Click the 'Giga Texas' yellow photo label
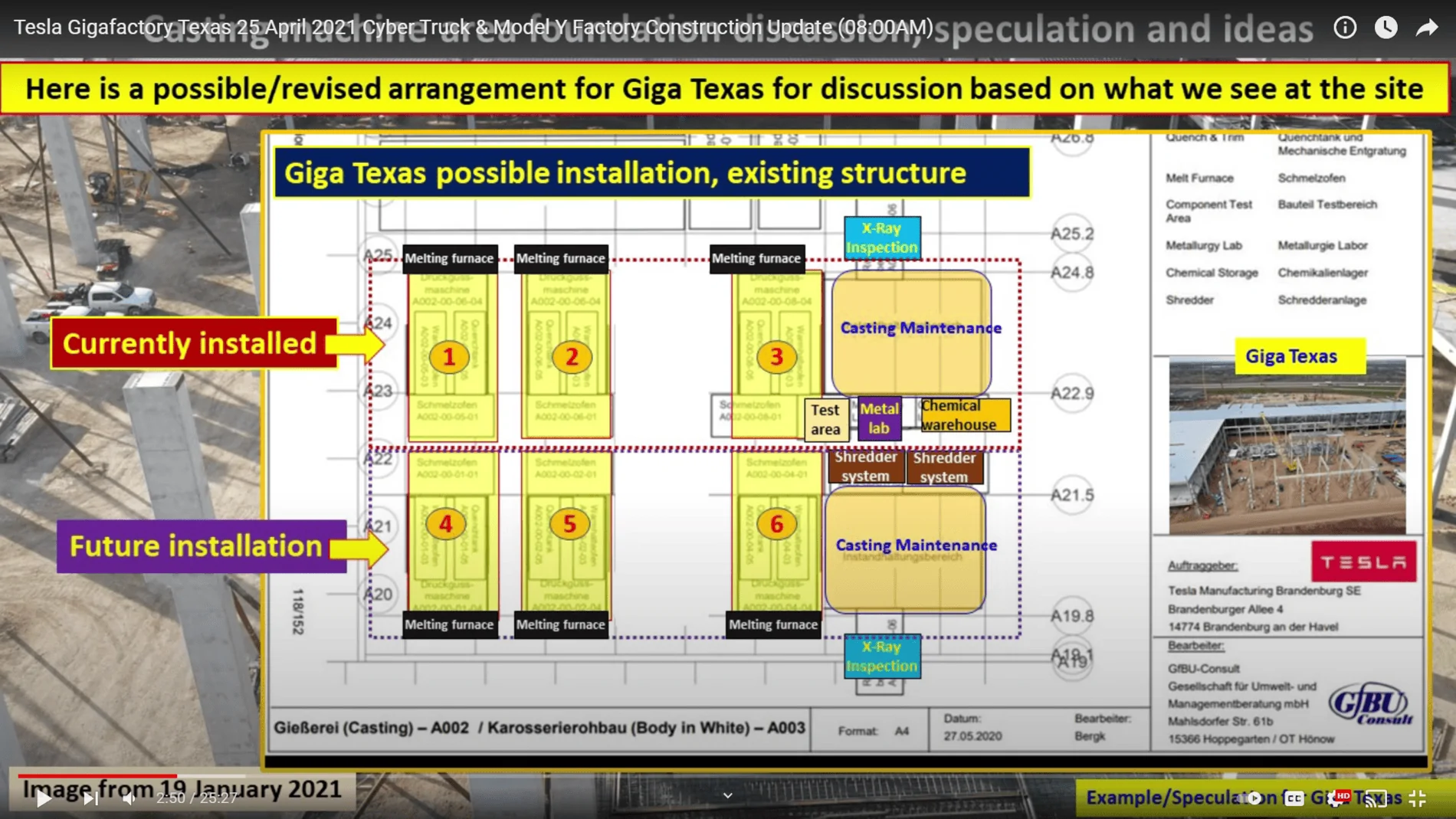This screenshot has height=819, width=1456. (x=1300, y=356)
